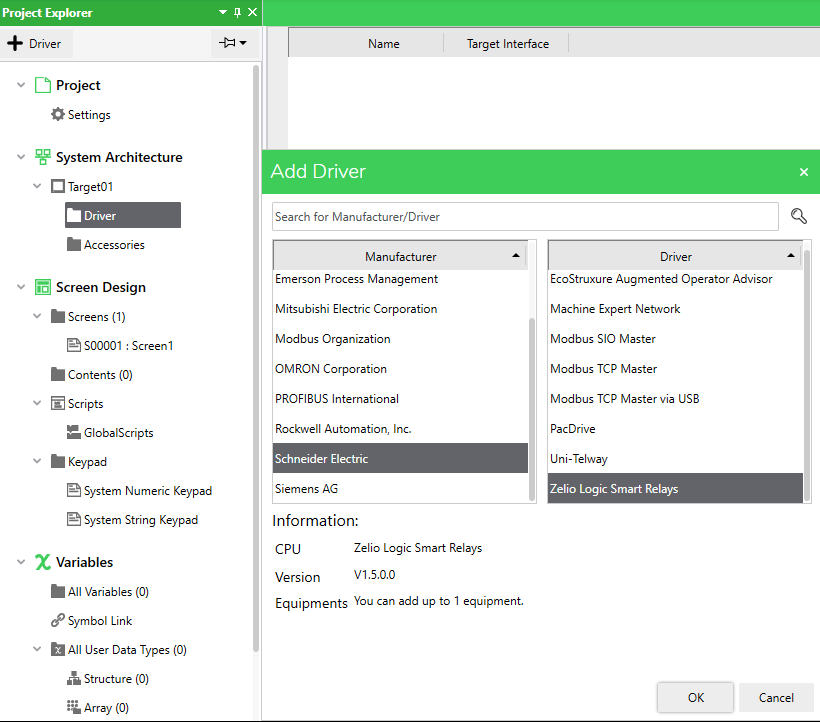Image resolution: width=820 pixels, height=722 pixels.
Task: Choose Modbus SIO Master driver
Action: click(675, 339)
